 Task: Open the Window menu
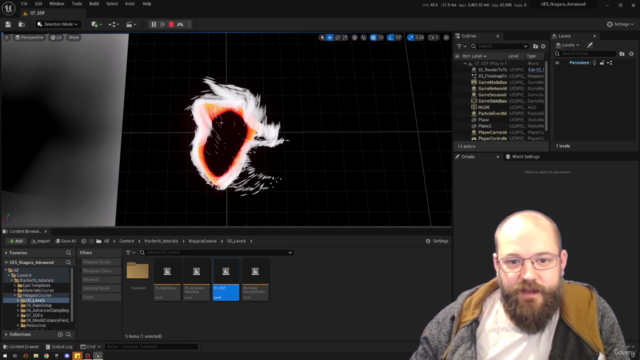pos(57,4)
